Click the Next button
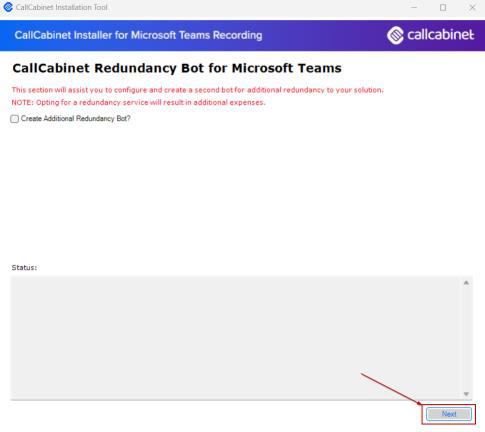The image size is (485, 432). click(x=449, y=414)
